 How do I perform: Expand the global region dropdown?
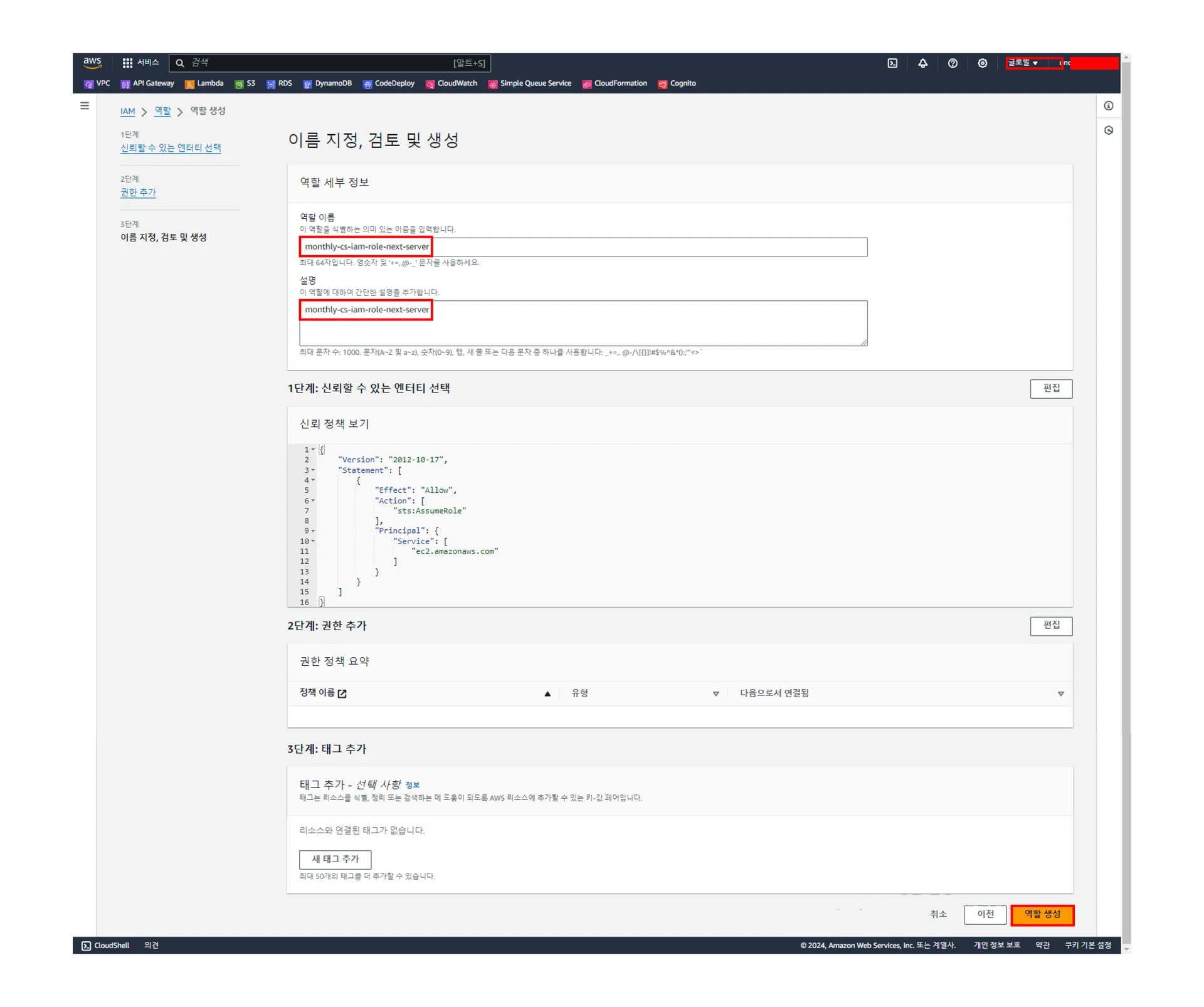pos(1024,63)
